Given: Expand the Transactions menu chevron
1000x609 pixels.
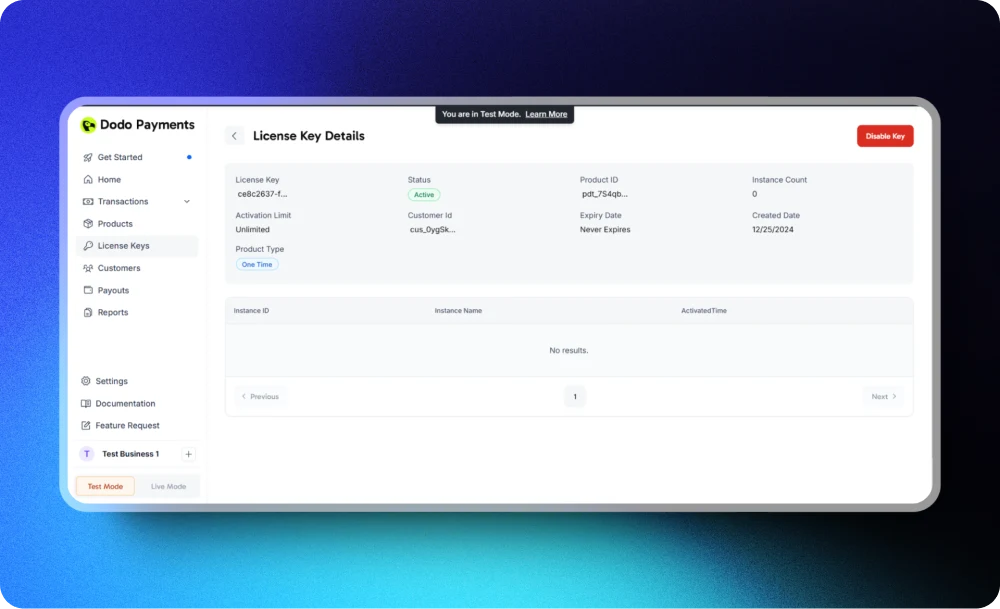Looking at the screenshot, I should 188,201.
